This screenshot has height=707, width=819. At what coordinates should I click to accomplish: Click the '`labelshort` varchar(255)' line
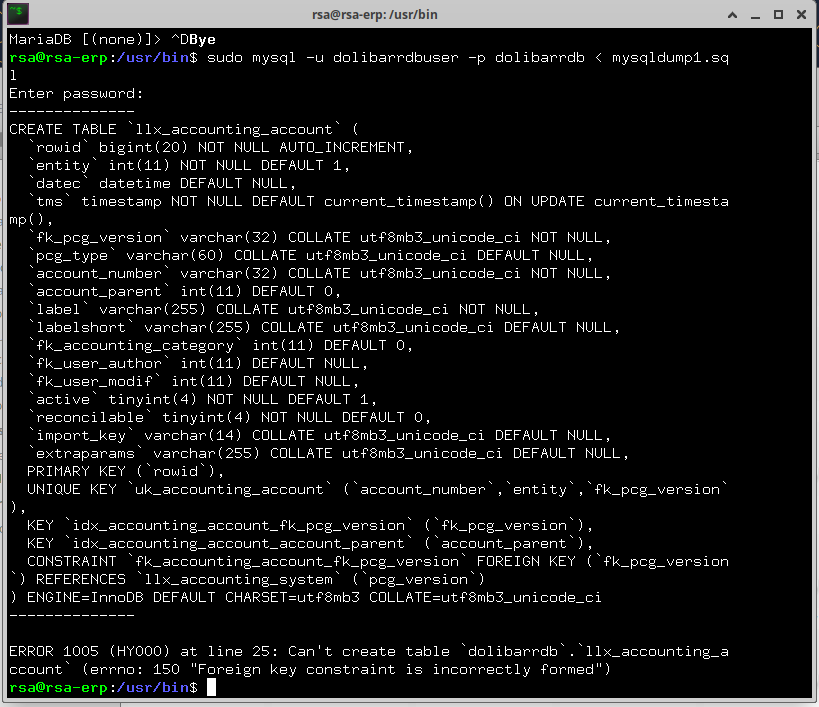pos(323,328)
